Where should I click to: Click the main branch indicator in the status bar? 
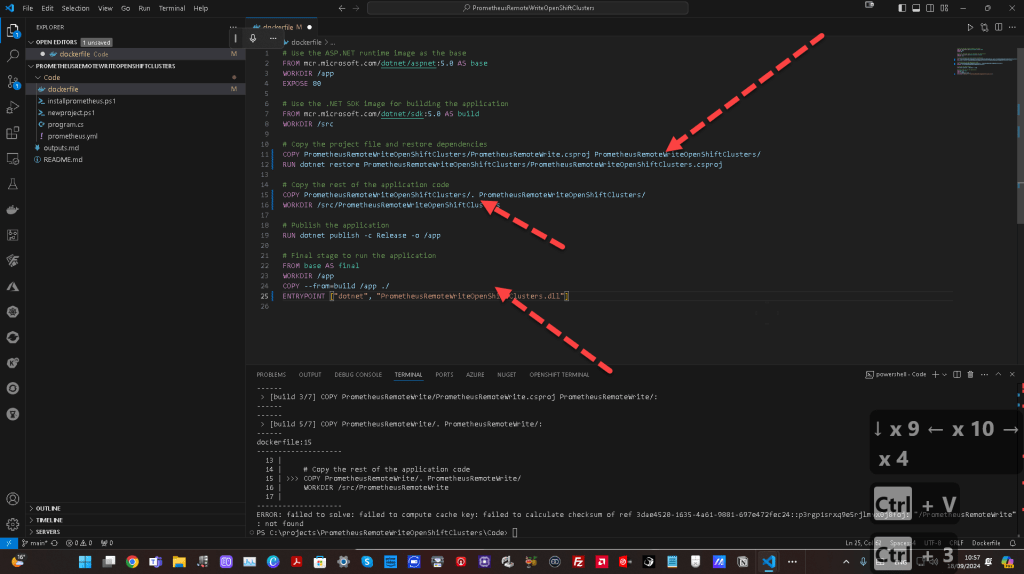pos(35,543)
